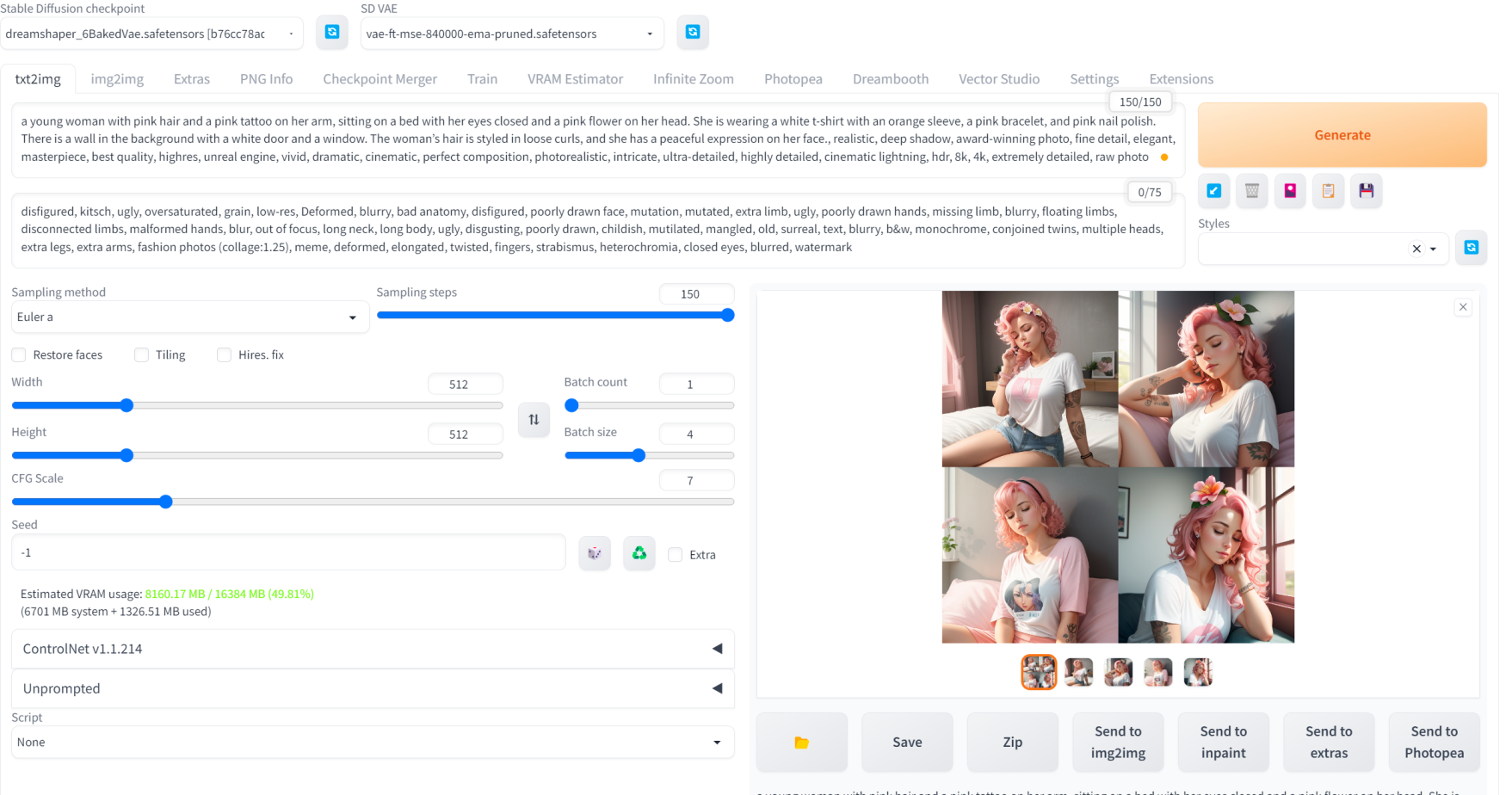Viewport: 1512px width, 795px height.
Task: Open the Checkpoint Merger tab
Action: tap(380, 78)
